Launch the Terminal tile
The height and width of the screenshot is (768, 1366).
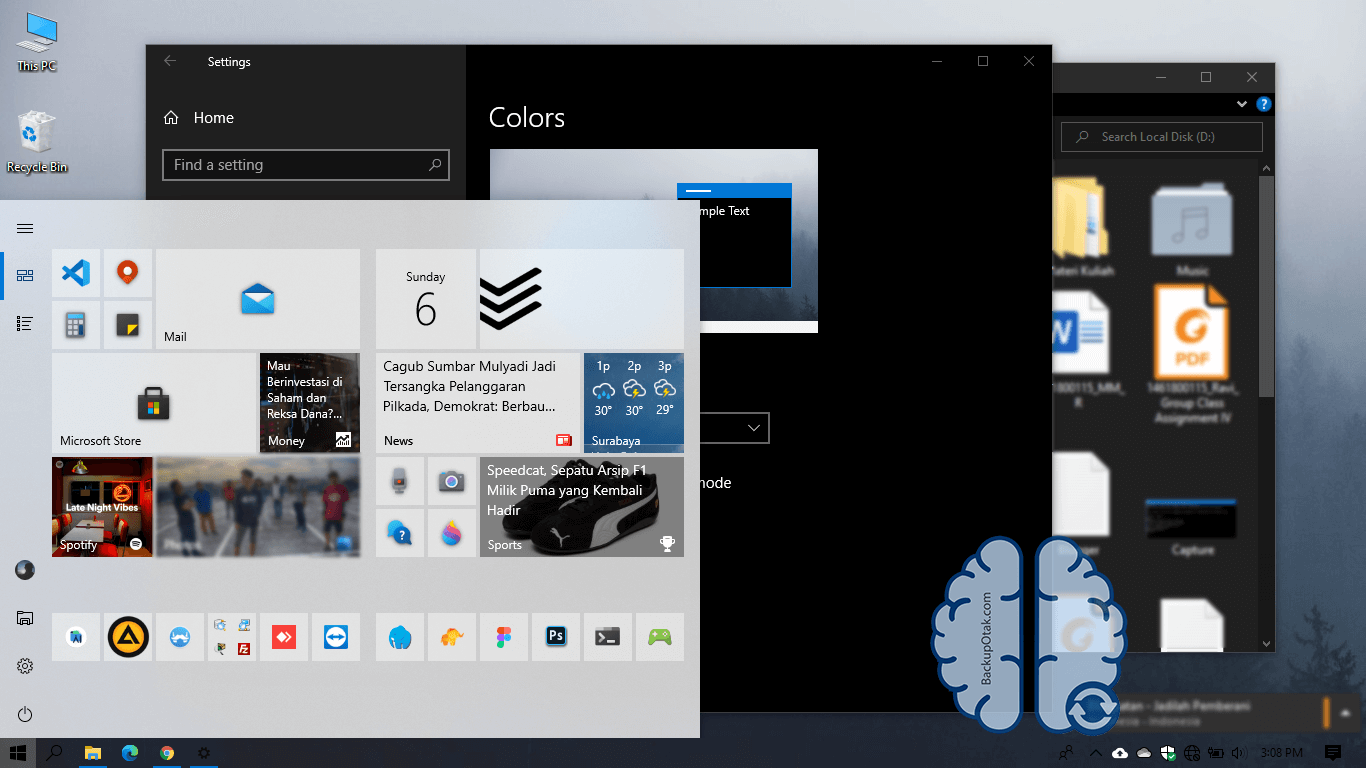[608, 637]
